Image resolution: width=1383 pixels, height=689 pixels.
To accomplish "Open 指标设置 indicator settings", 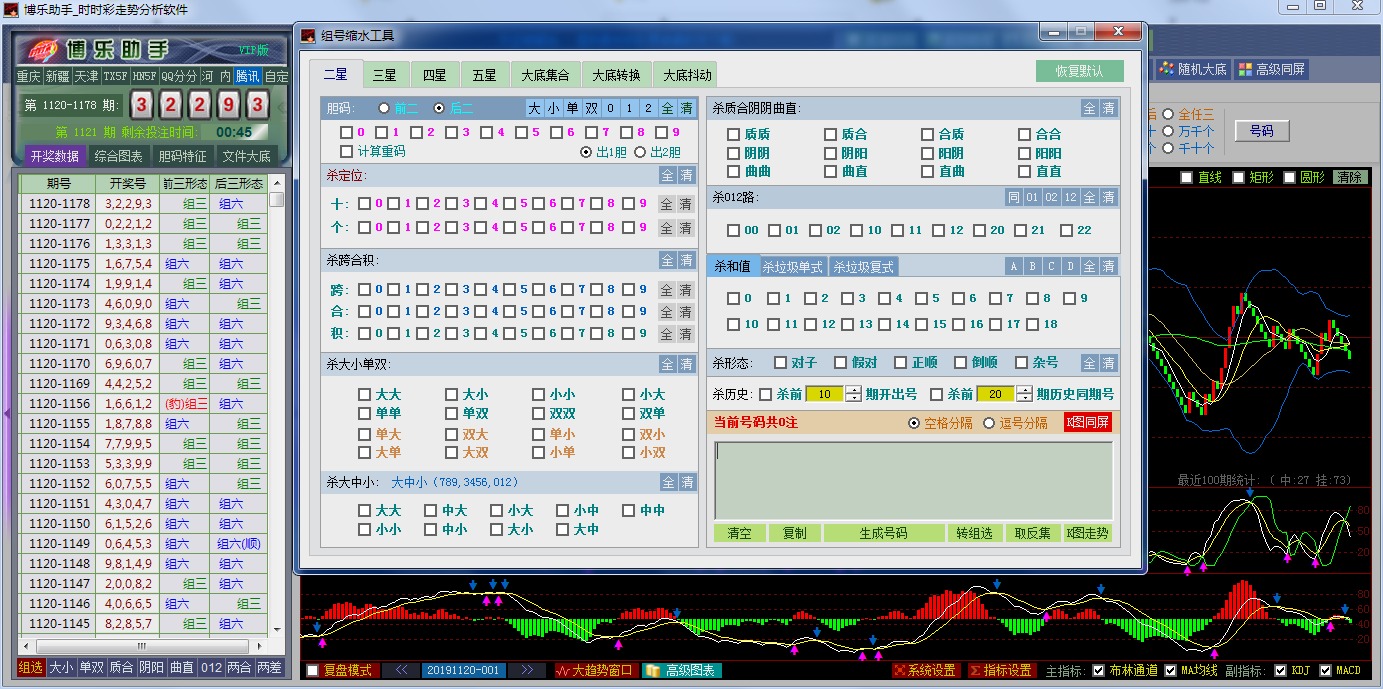I will click(x=1001, y=670).
